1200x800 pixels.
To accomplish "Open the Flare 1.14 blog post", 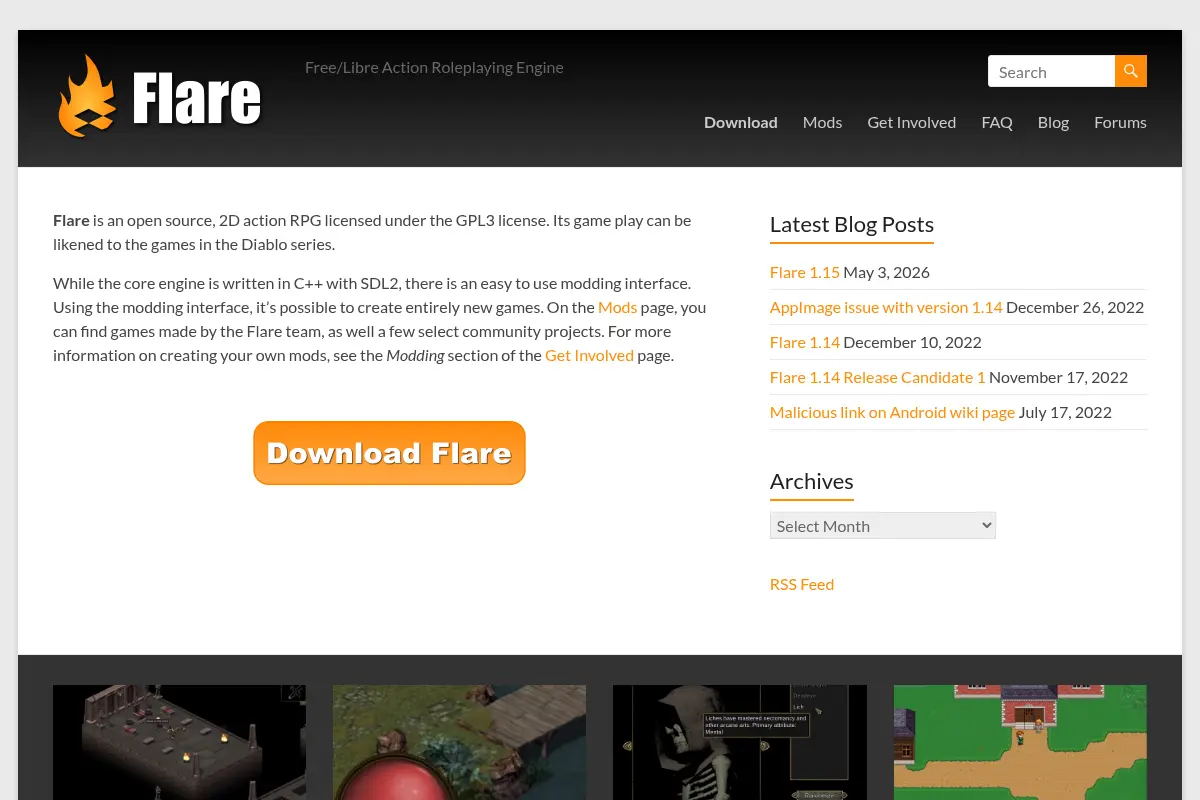I will 805,342.
